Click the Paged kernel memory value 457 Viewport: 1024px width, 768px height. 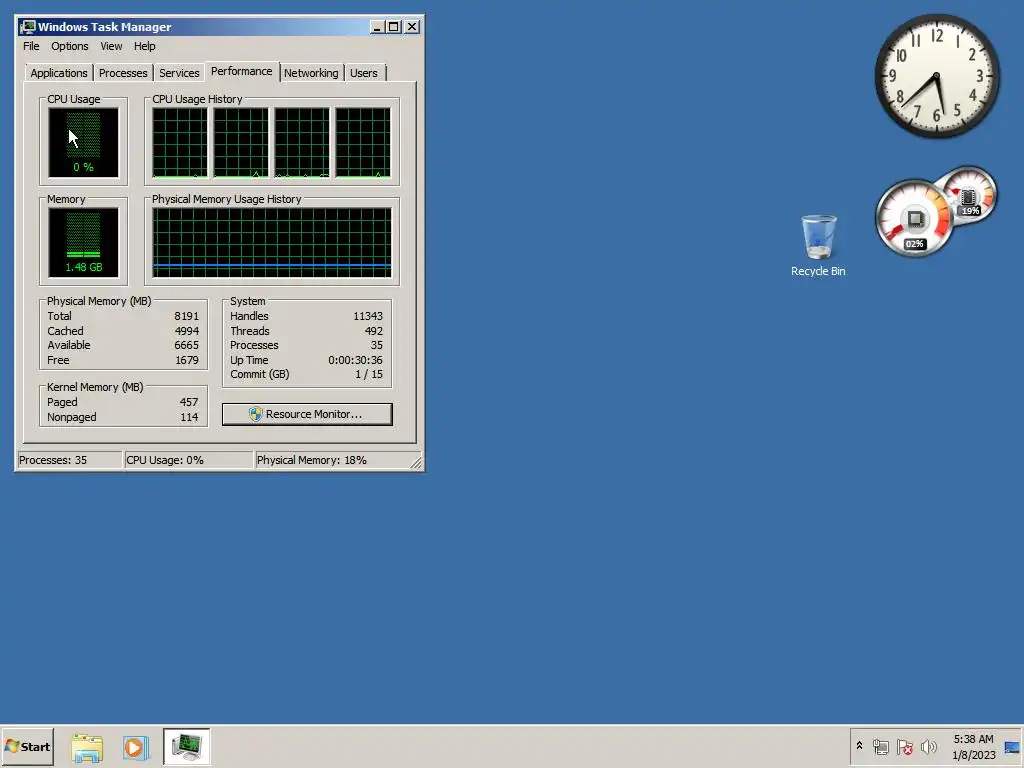[x=189, y=402]
